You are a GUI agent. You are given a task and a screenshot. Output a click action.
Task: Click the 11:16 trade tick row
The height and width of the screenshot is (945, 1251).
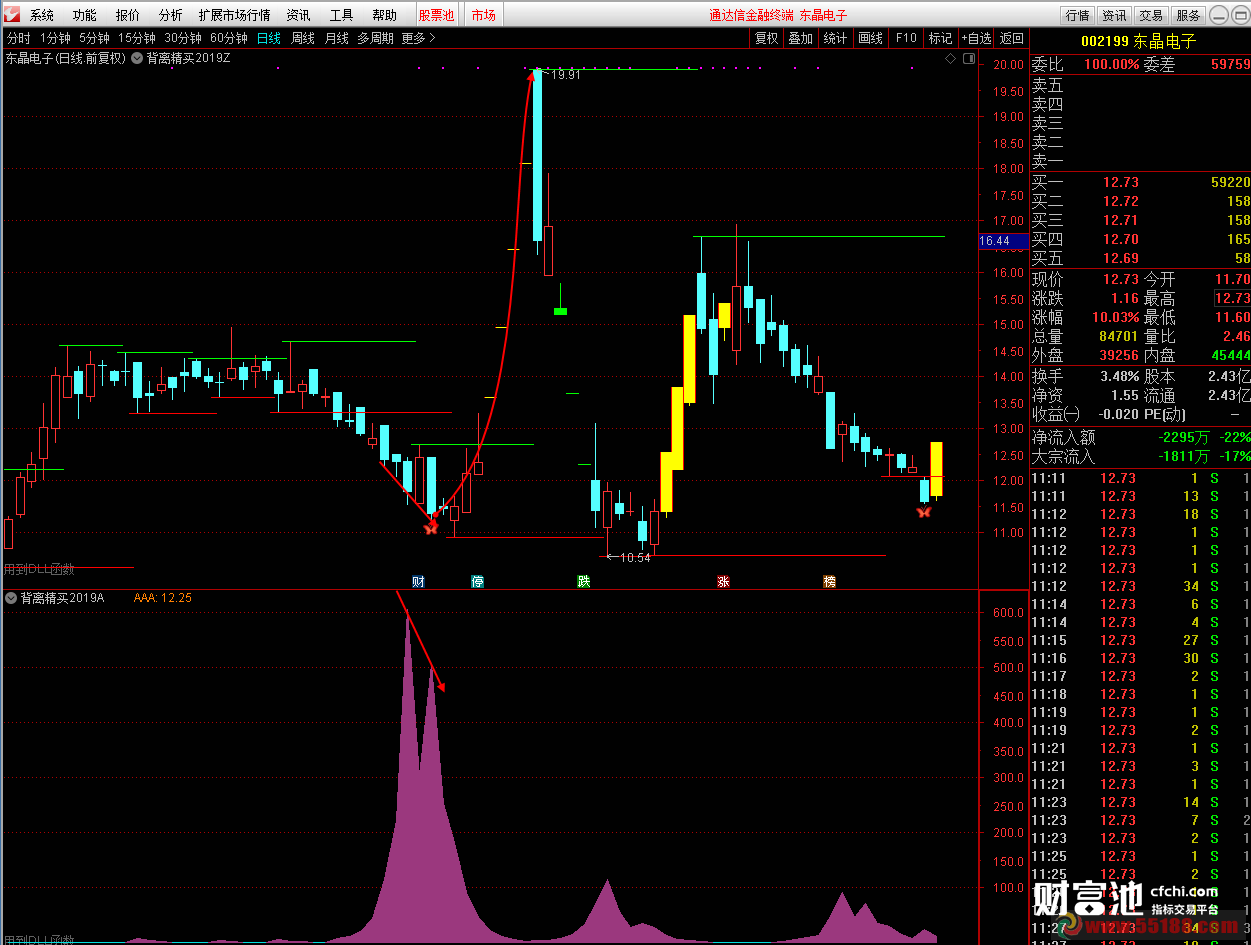pos(1141,658)
